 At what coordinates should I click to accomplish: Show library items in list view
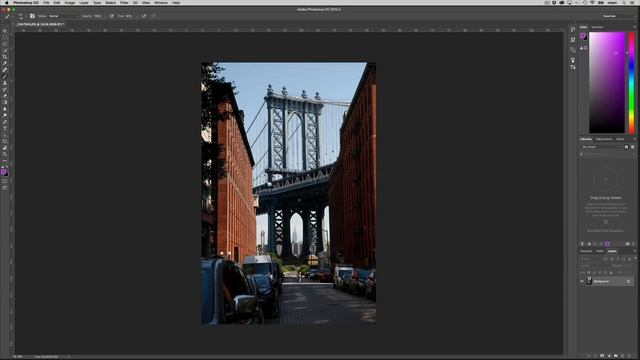(x=633, y=147)
